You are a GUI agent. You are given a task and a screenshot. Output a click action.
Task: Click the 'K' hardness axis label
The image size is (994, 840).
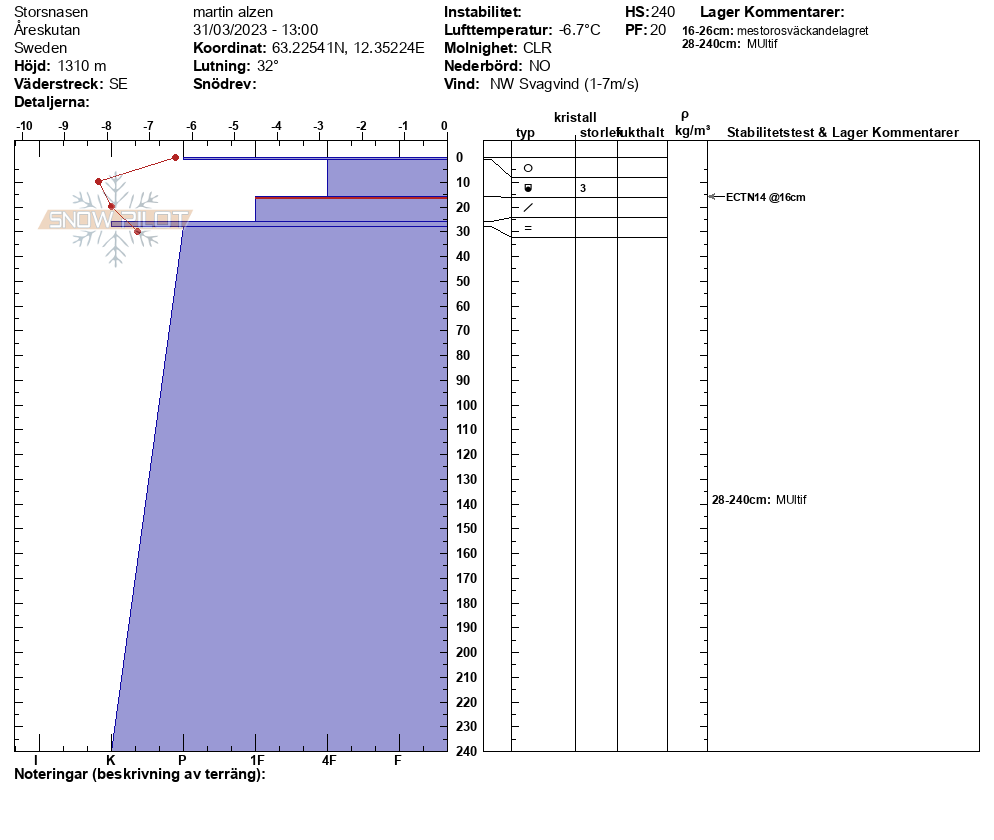pos(111,760)
